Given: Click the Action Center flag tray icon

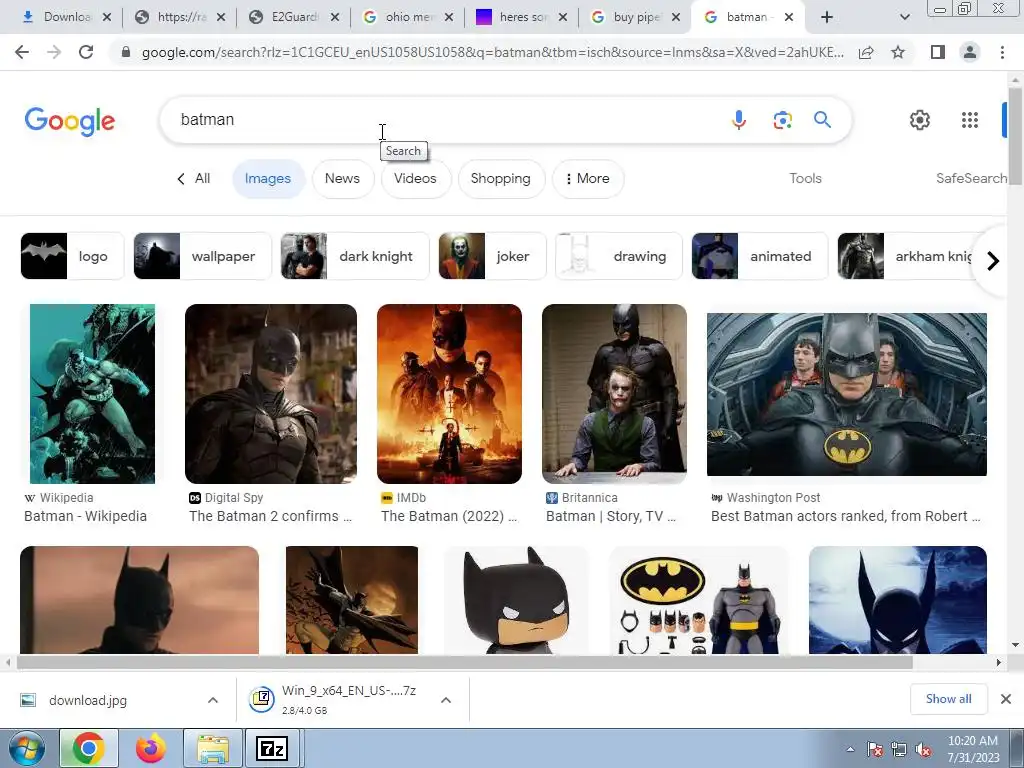Looking at the screenshot, I should (x=875, y=750).
